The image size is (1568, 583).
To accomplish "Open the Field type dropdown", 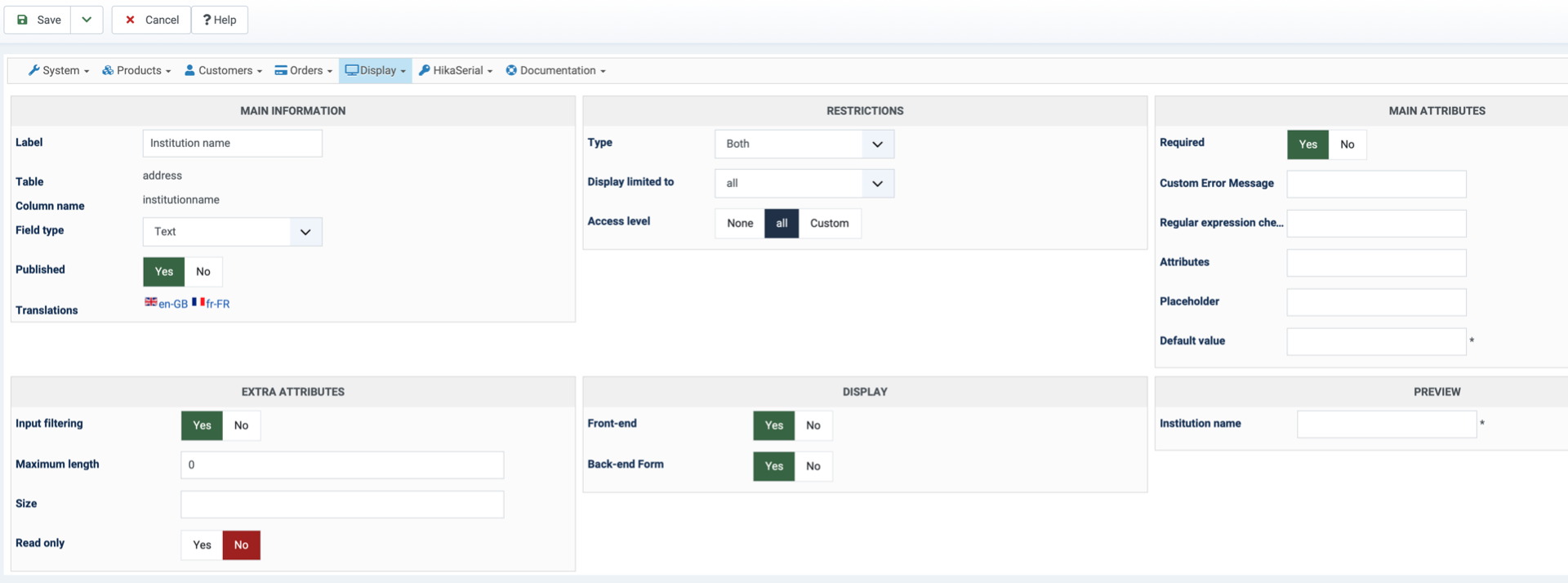I will 233,232.
